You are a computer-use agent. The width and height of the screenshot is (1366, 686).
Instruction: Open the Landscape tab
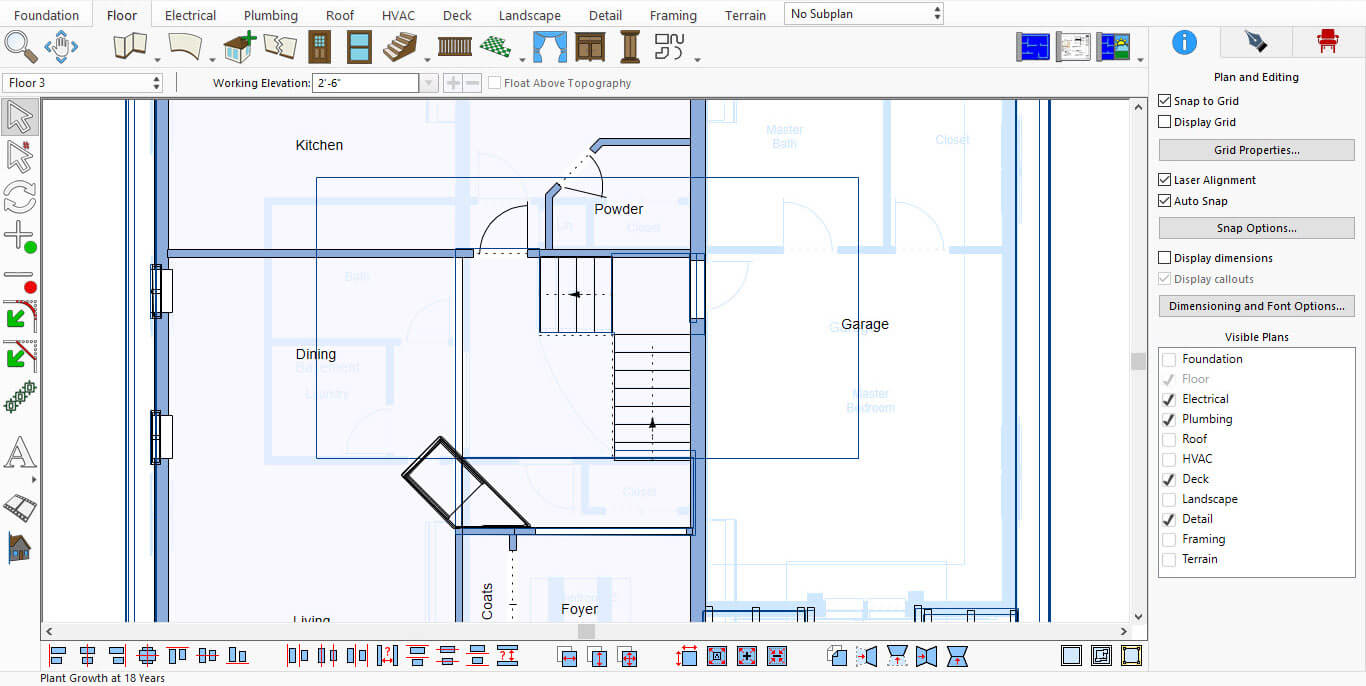[529, 15]
